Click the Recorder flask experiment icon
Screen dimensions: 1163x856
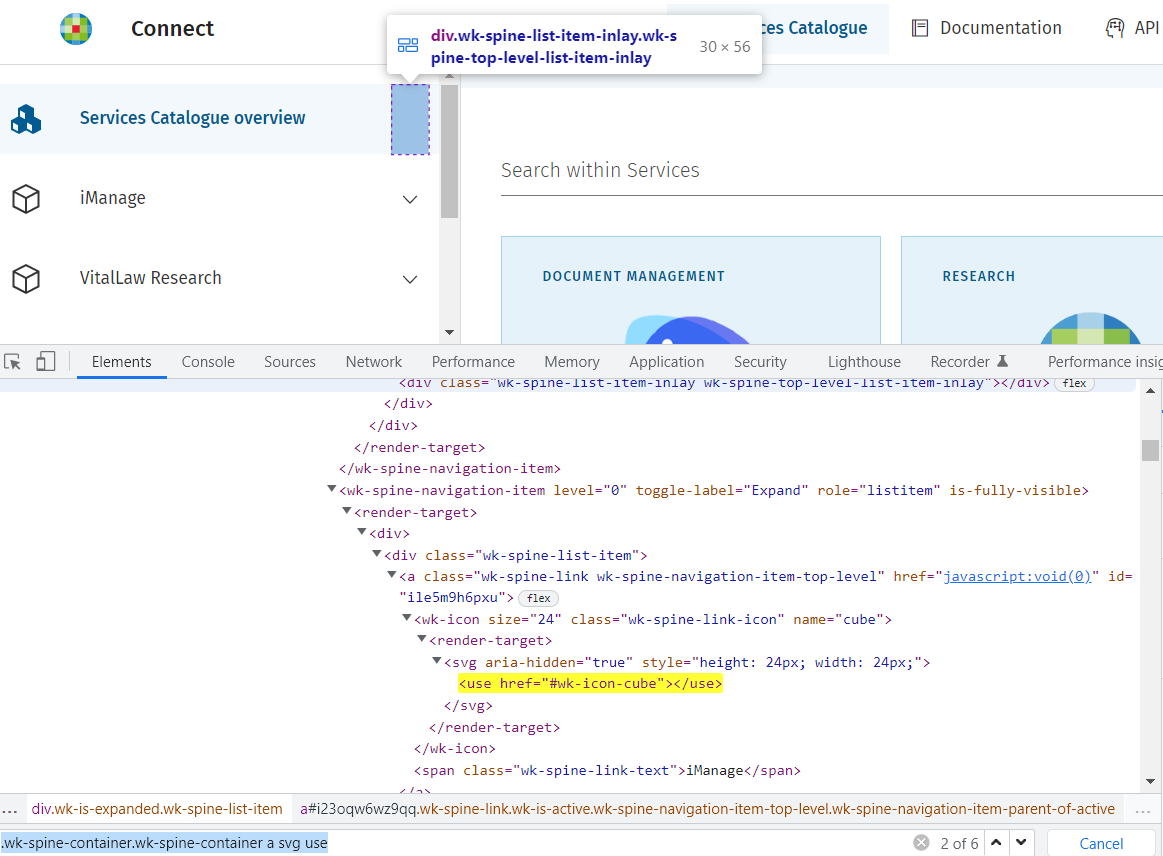[x=1002, y=361]
